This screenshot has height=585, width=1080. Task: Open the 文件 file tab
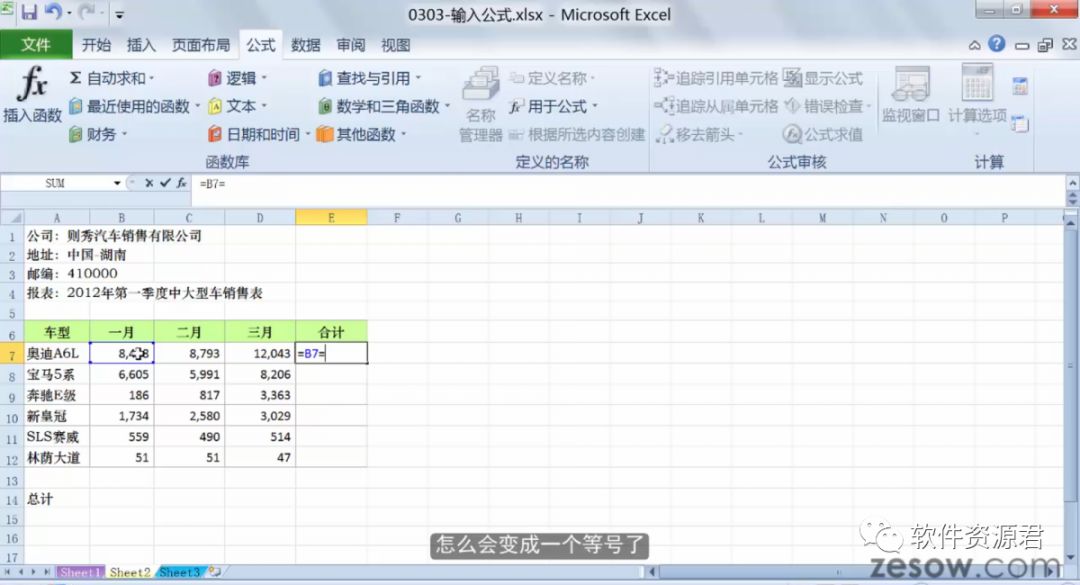point(35,45)
